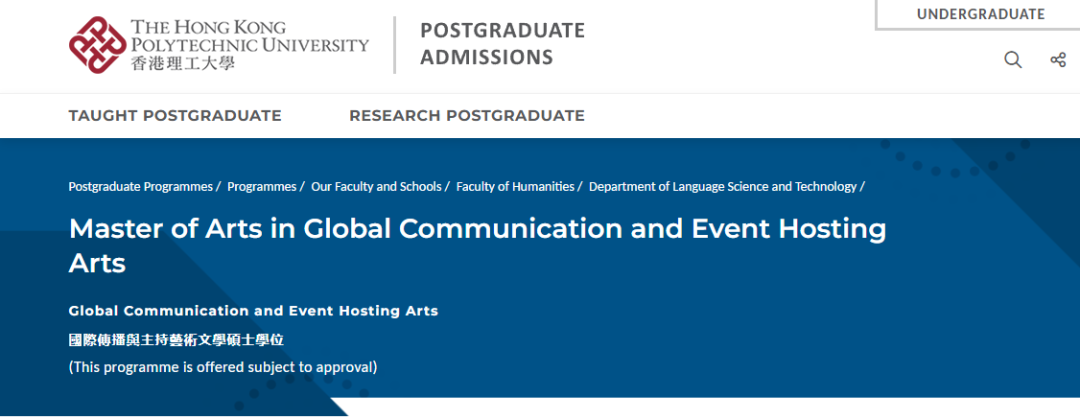1080x420 pixels.
Task: Navigate to Faculty of Humanities breadcrumb
Action: [515, 186]
